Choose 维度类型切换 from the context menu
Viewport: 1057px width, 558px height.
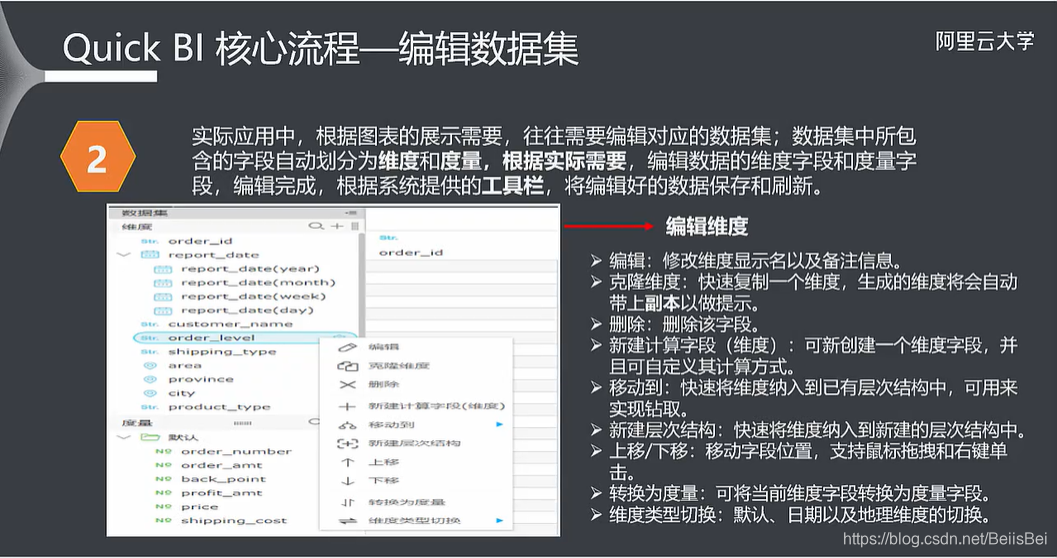click(x=415, y=520)
